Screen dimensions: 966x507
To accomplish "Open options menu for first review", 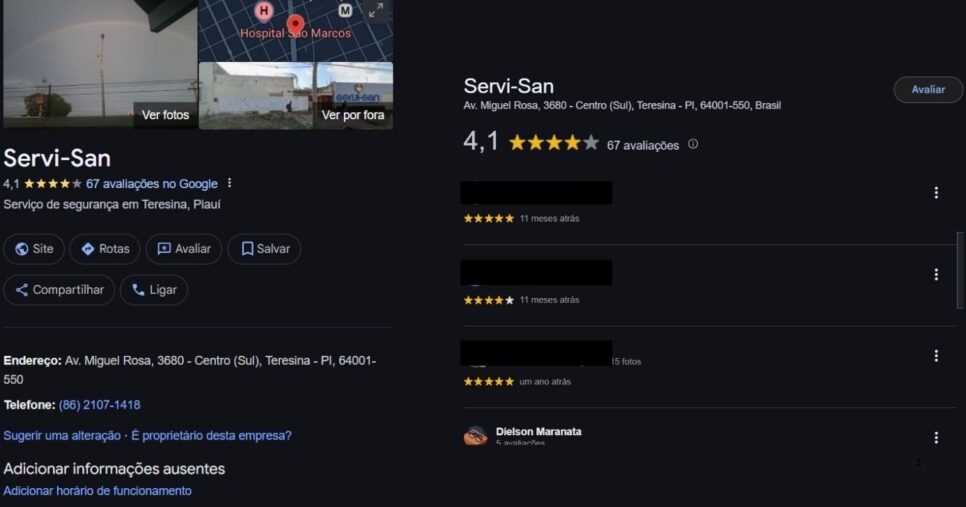I will (x=936, y=193).
